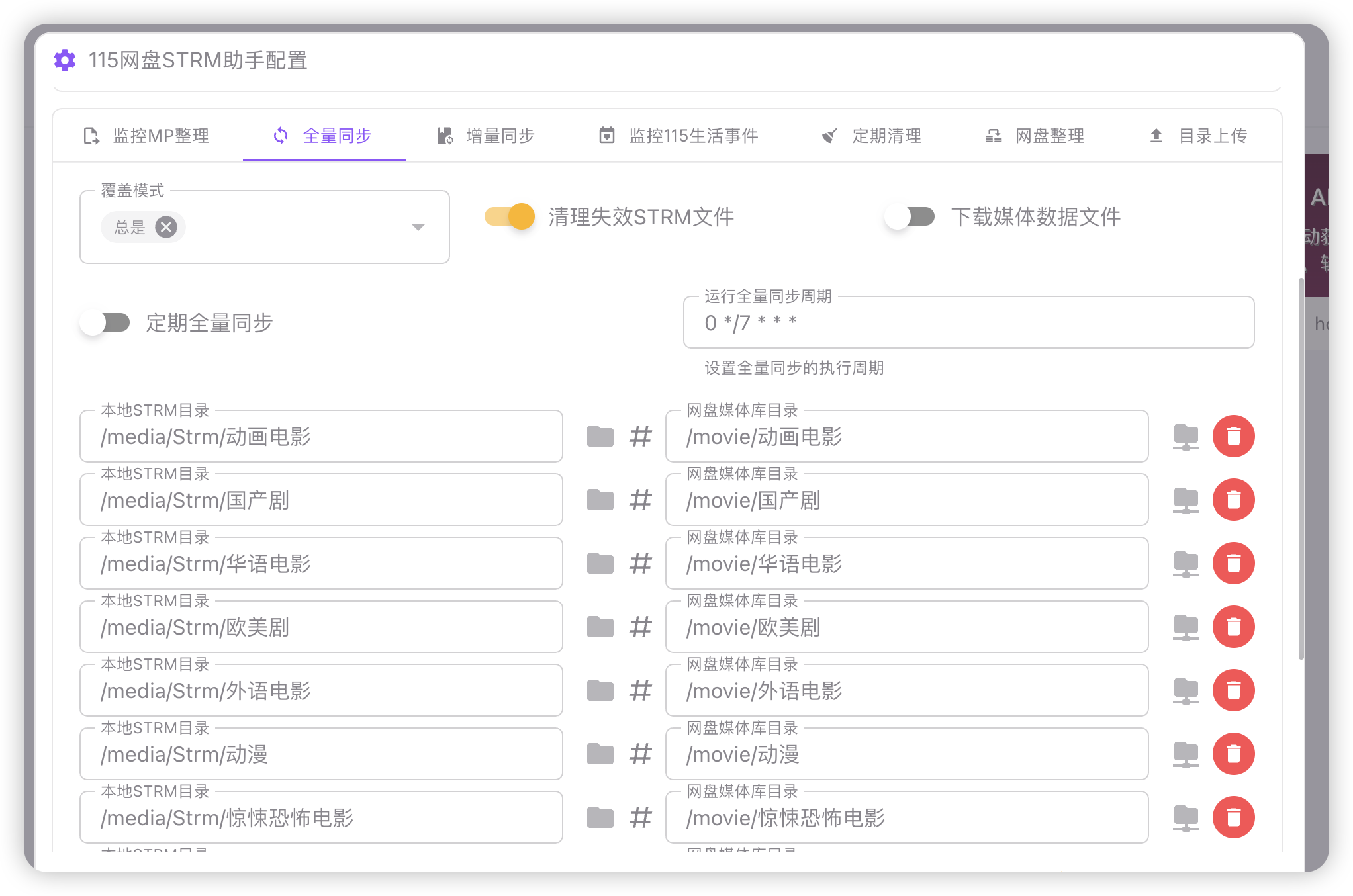Open local folder picker for 惊悚恐怖电影 row
Image resolution: width=1353 pixels, height=896 pixels.
pos(600,817)
